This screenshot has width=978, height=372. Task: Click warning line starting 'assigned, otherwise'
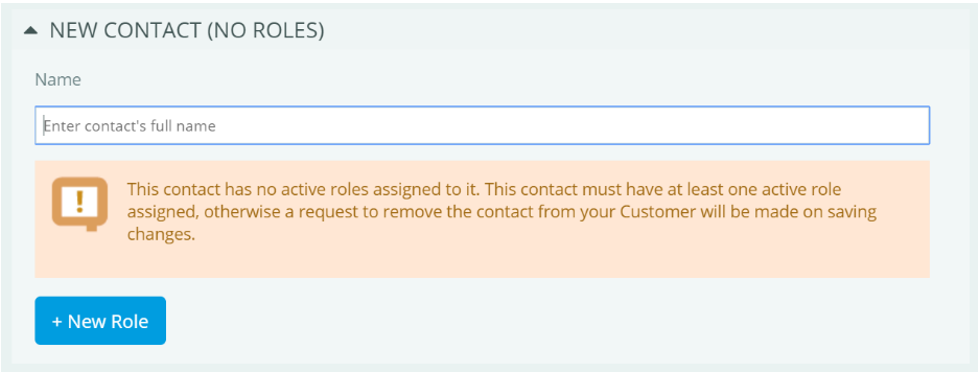pyautogui.click(x=501, y=213)
